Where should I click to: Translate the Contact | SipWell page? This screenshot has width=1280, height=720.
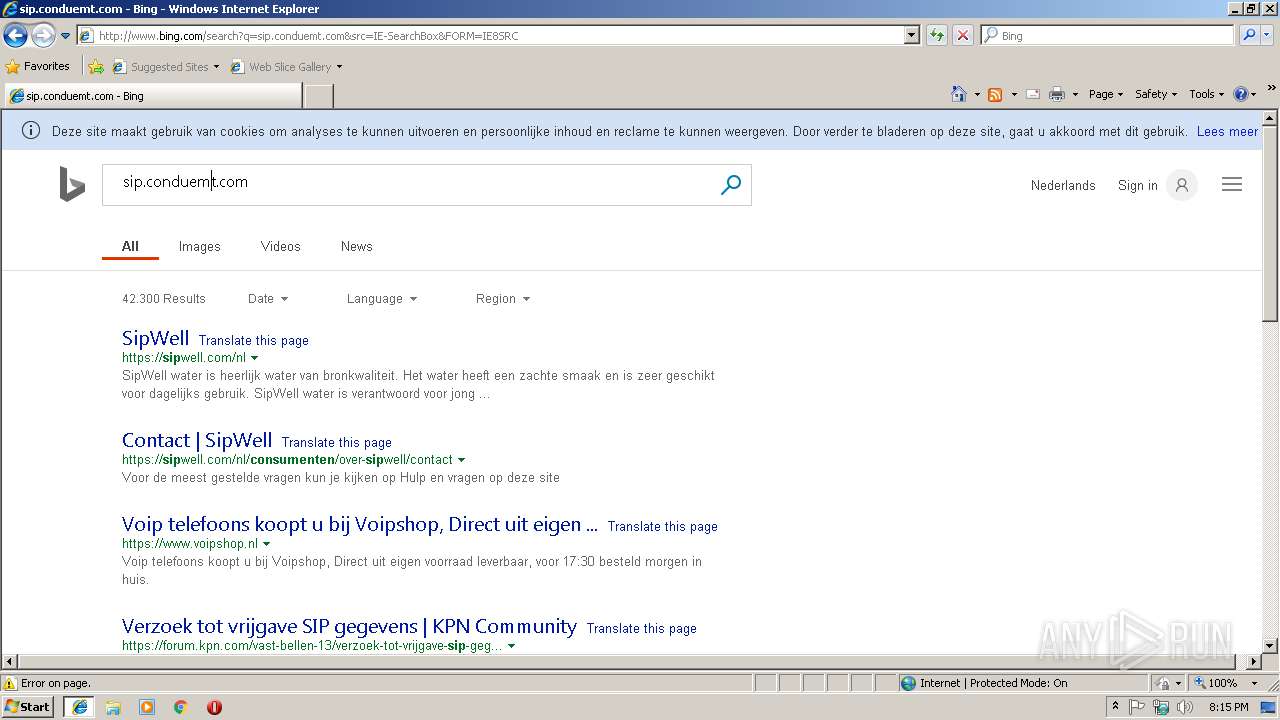[x=337, y=442]
